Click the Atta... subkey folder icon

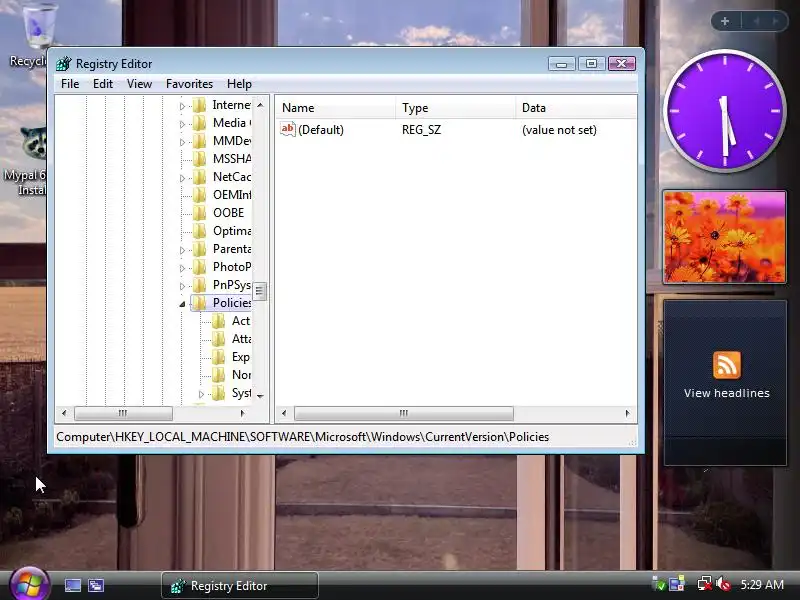[x=218, y=339]
